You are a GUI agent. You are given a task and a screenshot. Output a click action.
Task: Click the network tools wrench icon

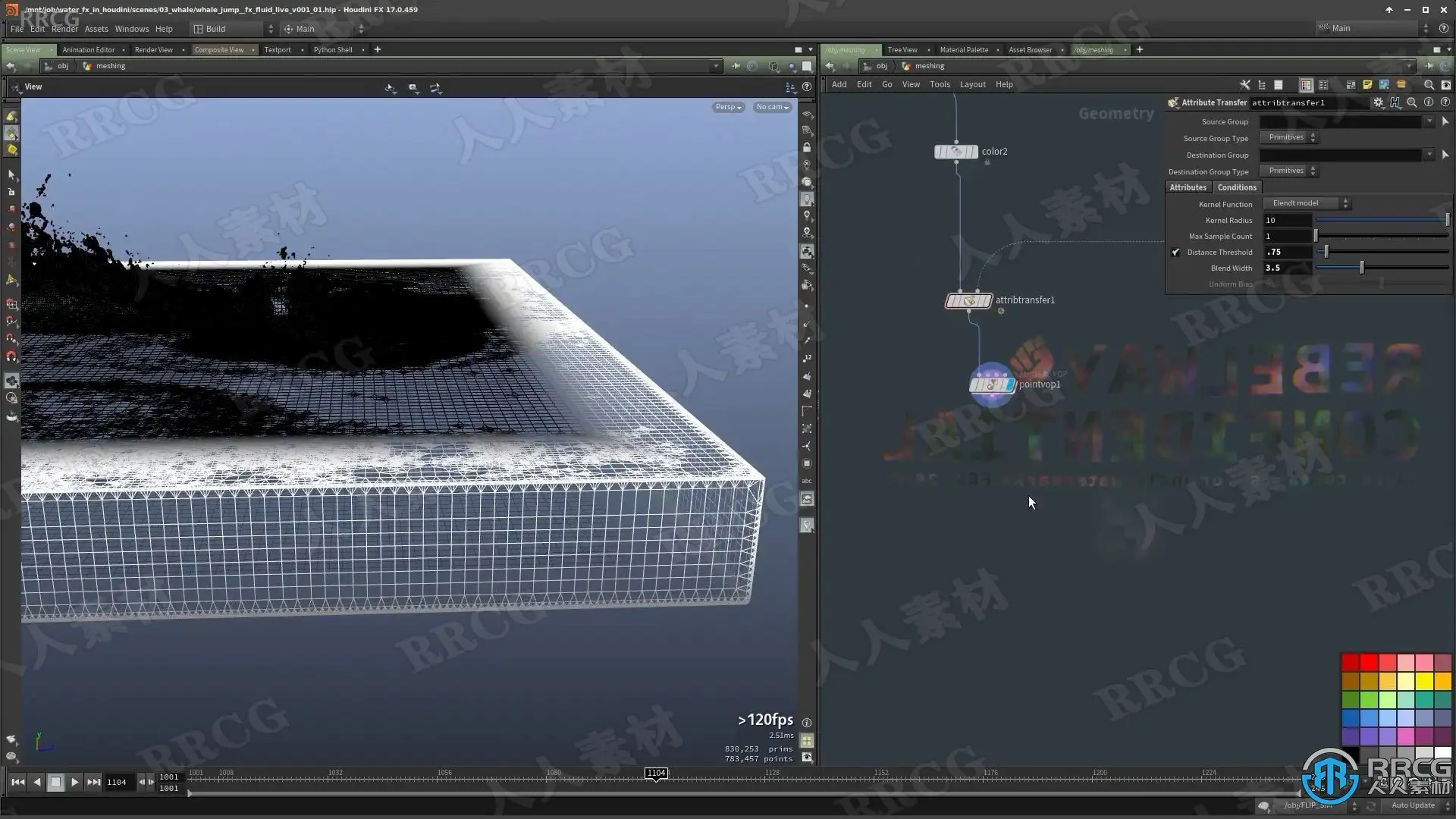click(1244, 85)
